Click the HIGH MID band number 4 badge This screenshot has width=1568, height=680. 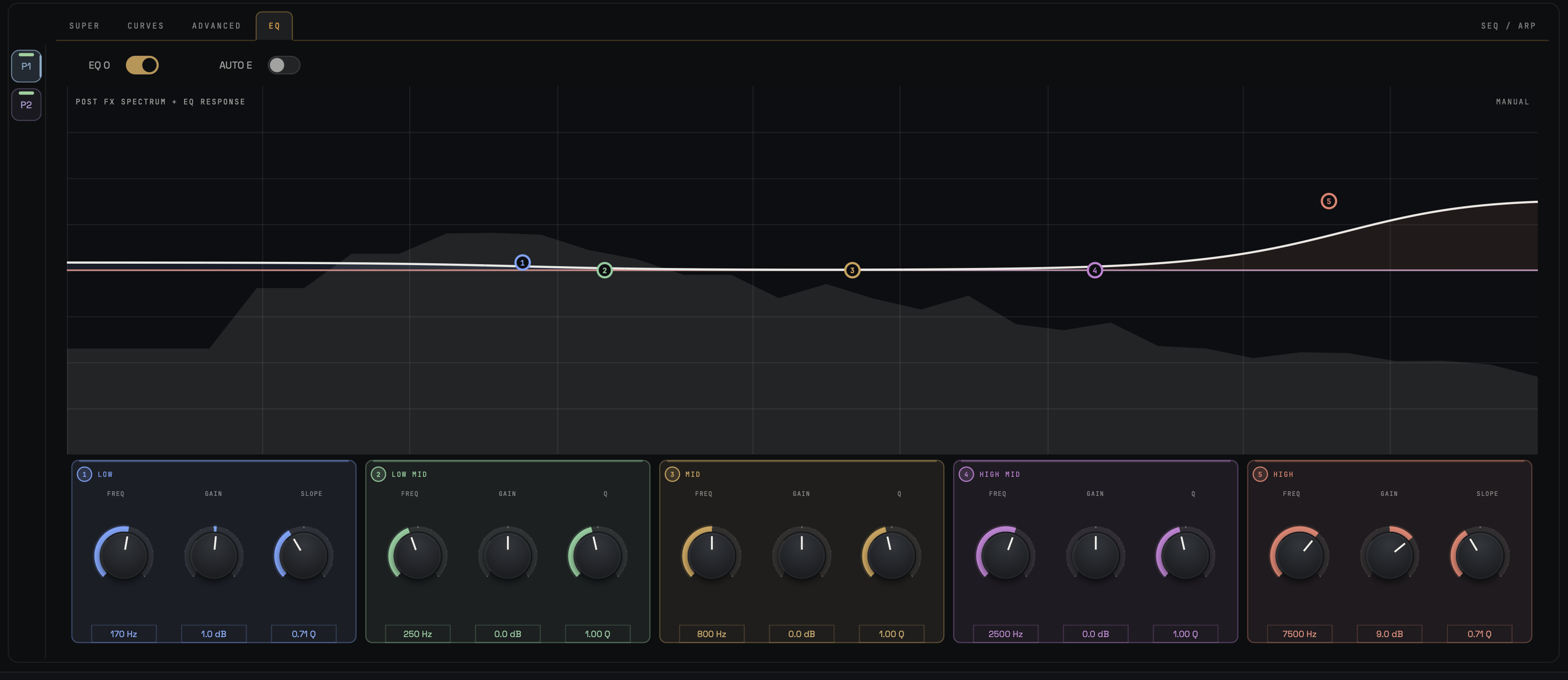[x=966, y=474]
